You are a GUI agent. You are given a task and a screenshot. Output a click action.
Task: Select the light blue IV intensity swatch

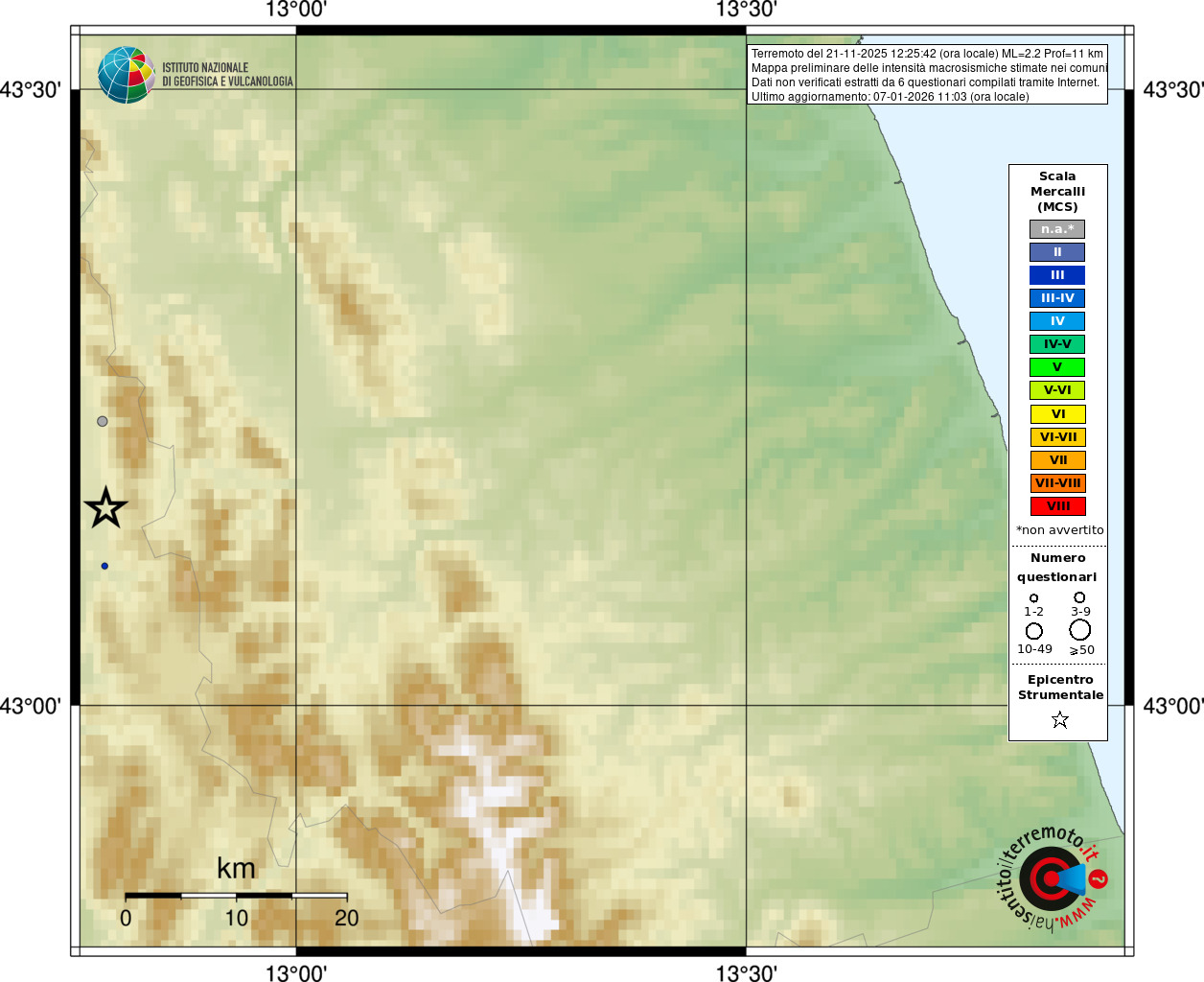tap(1057, 321)
